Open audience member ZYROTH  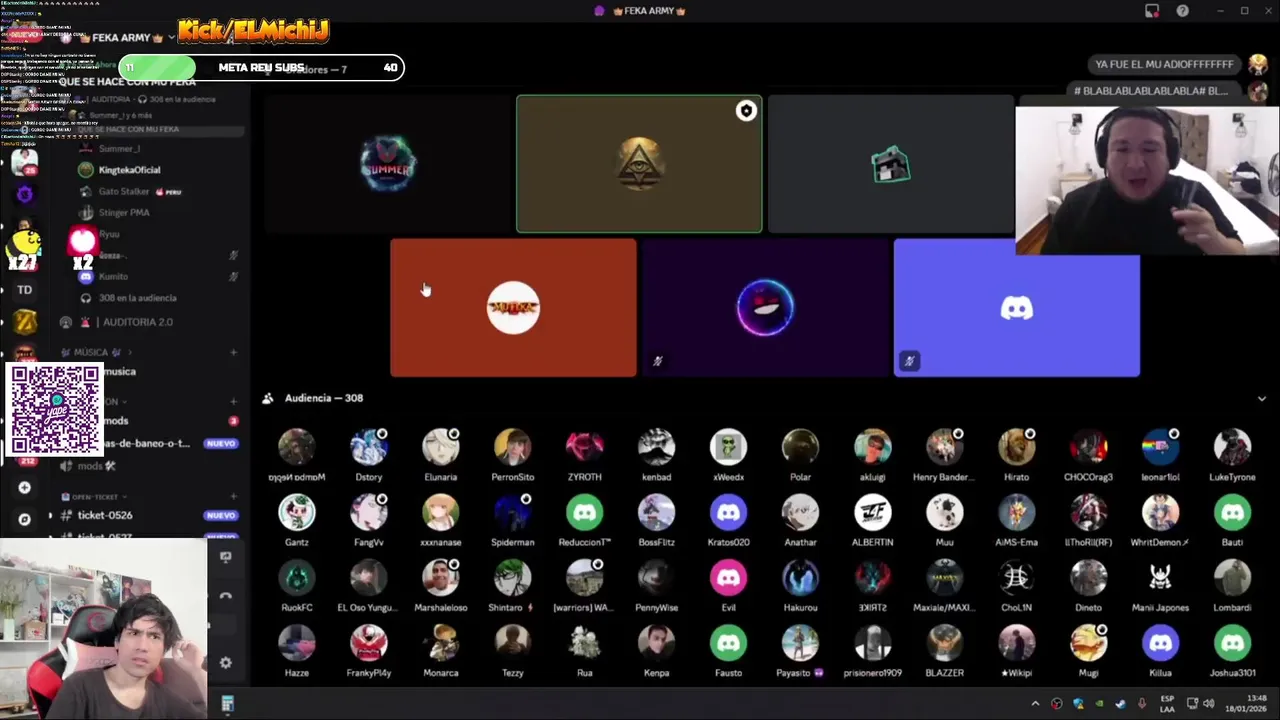pos(585,455)
